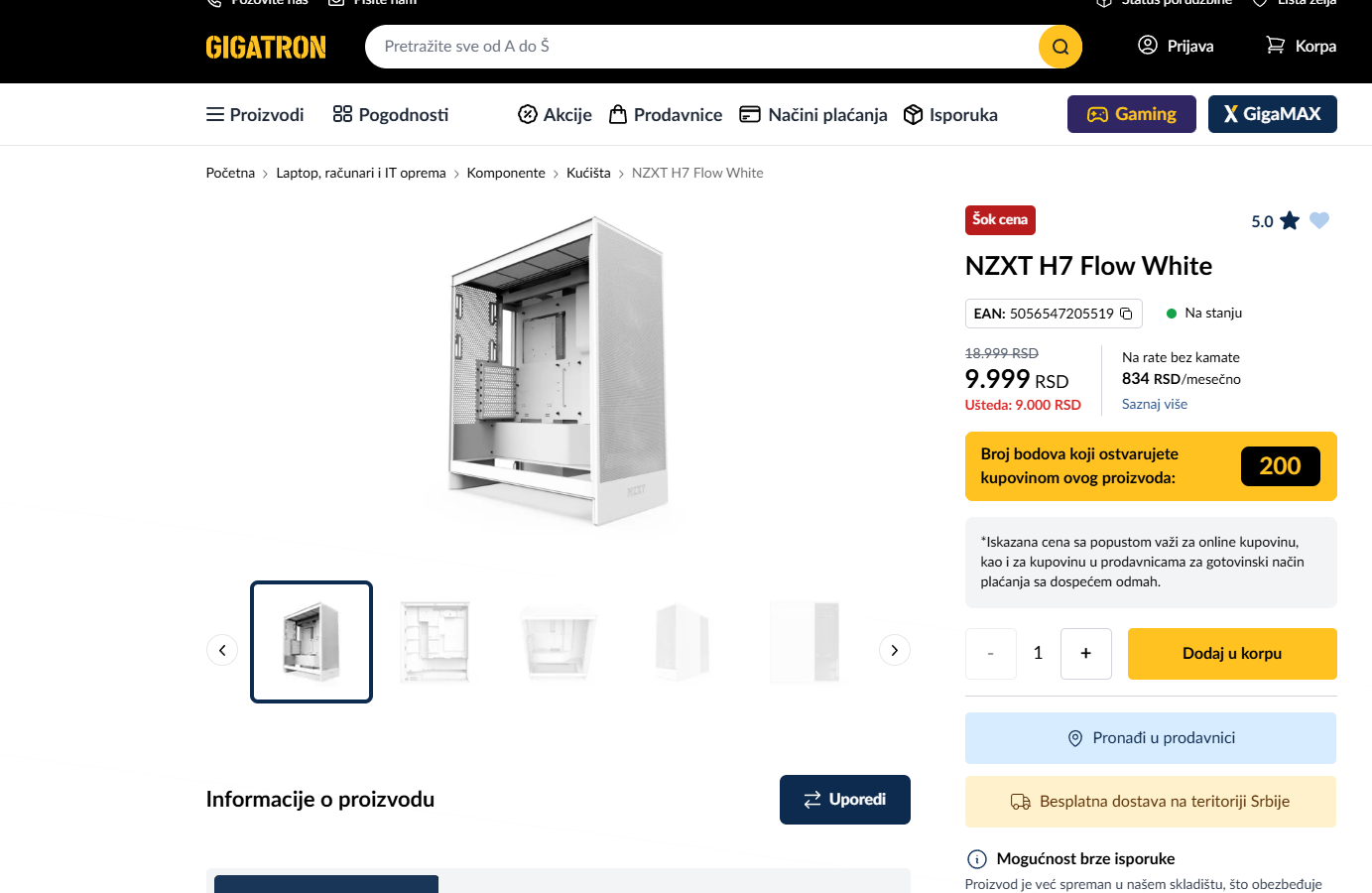The height and width of the screenshot is (893, 1372).
Task: Decrease quantity with minus button
Action: (x=991, y=654)
